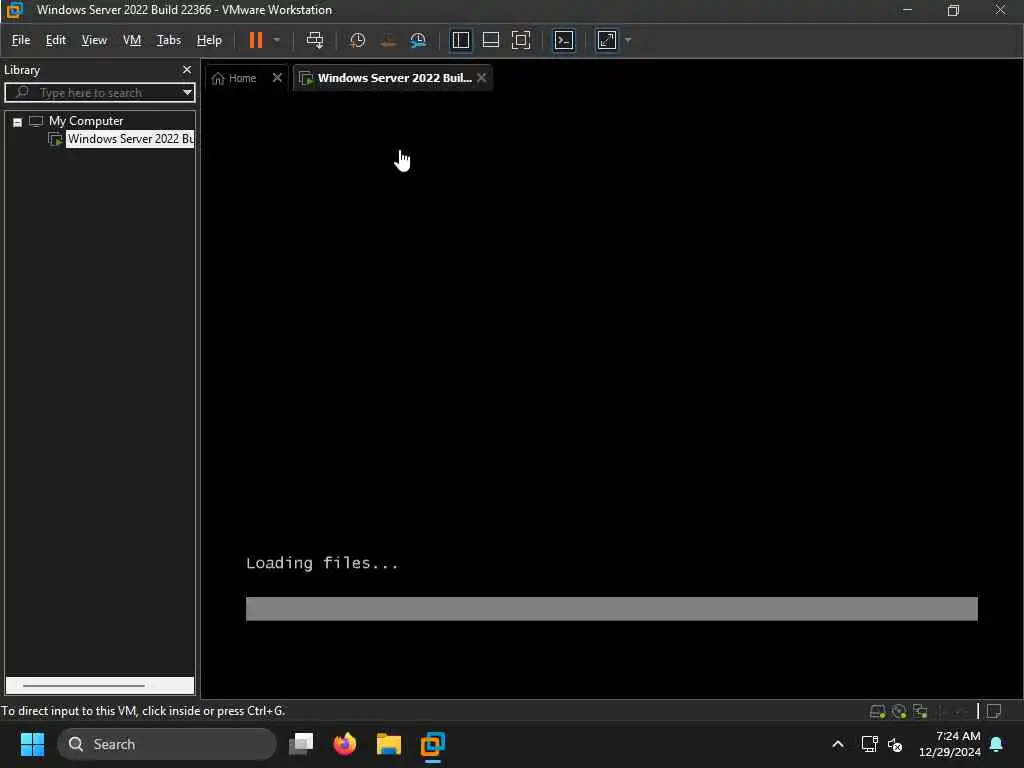Open the Help menu
The image size is (1024, 768).
[x=209, y=40]
